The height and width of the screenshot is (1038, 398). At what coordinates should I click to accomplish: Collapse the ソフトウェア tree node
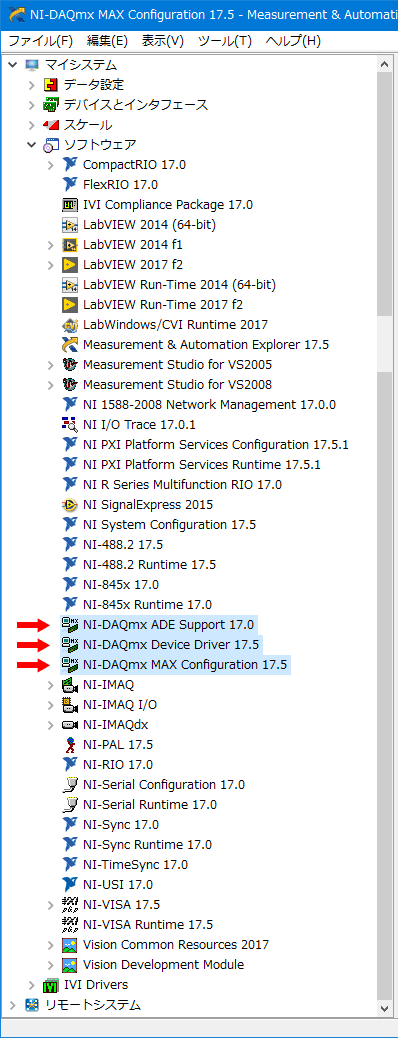pyautogui.click(x=31, y=144)
